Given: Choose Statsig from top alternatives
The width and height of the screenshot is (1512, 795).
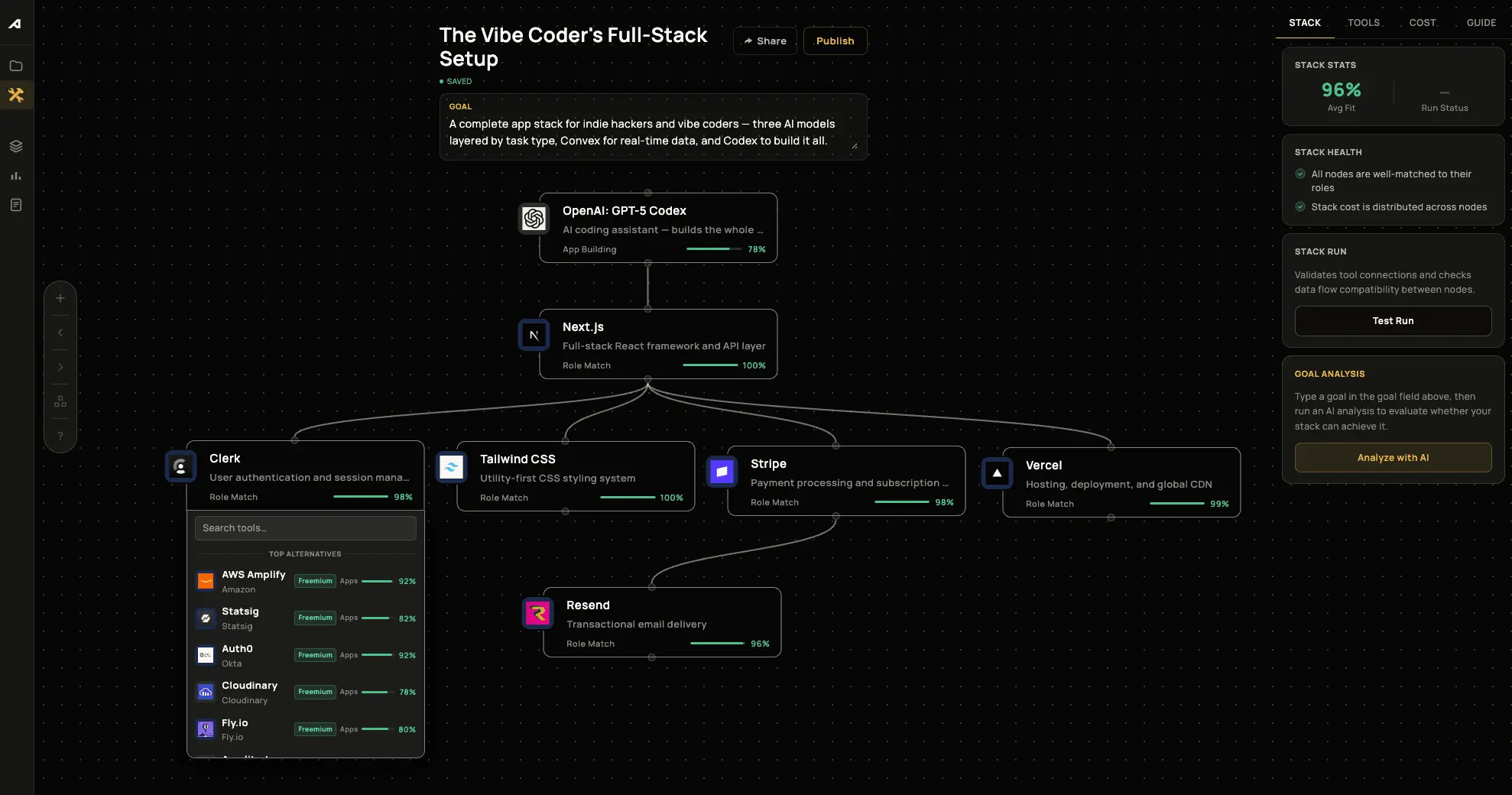Looking at the screenshot, I should 306,618.
